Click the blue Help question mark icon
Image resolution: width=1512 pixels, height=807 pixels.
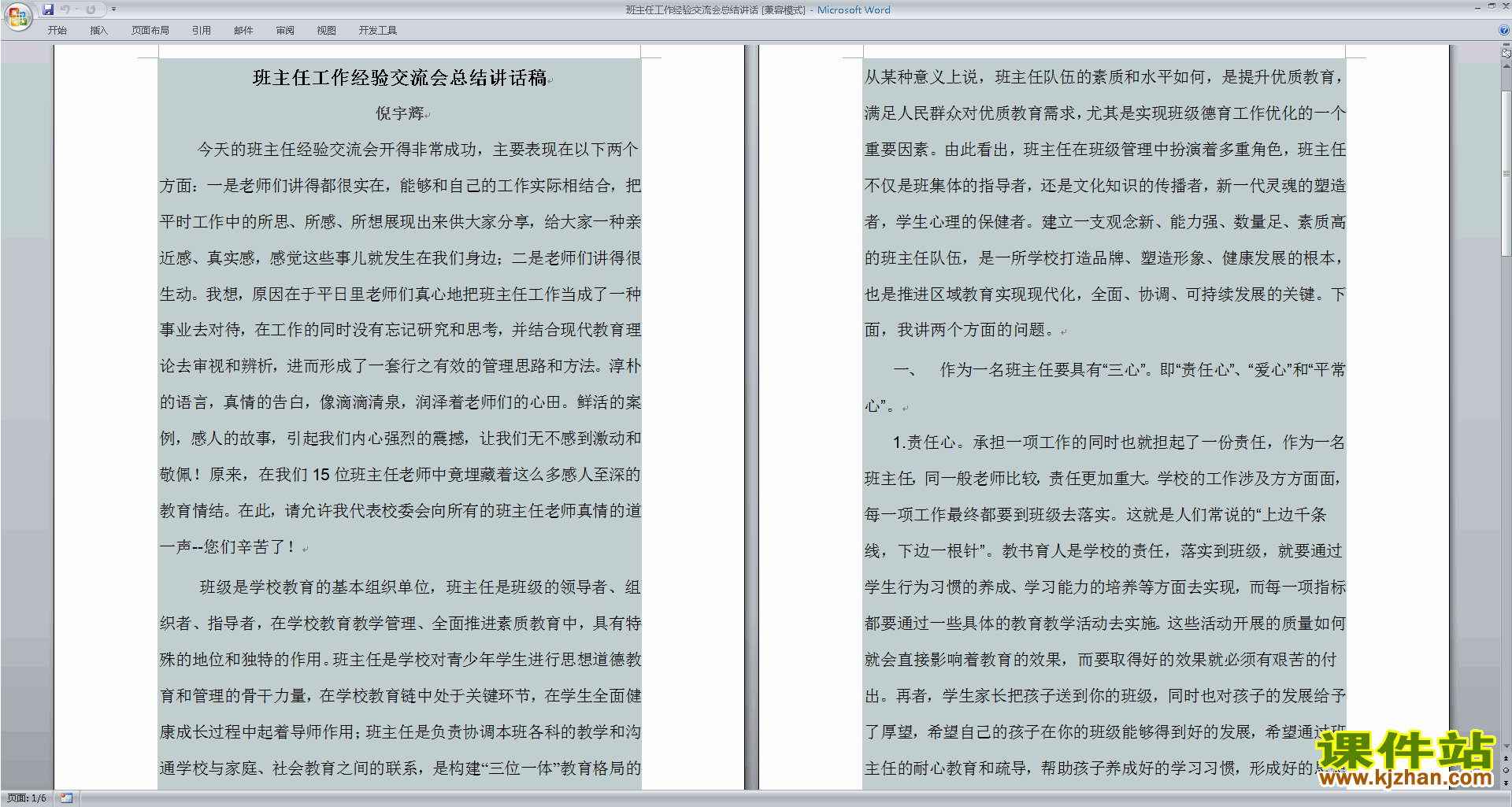point(1504,30)
